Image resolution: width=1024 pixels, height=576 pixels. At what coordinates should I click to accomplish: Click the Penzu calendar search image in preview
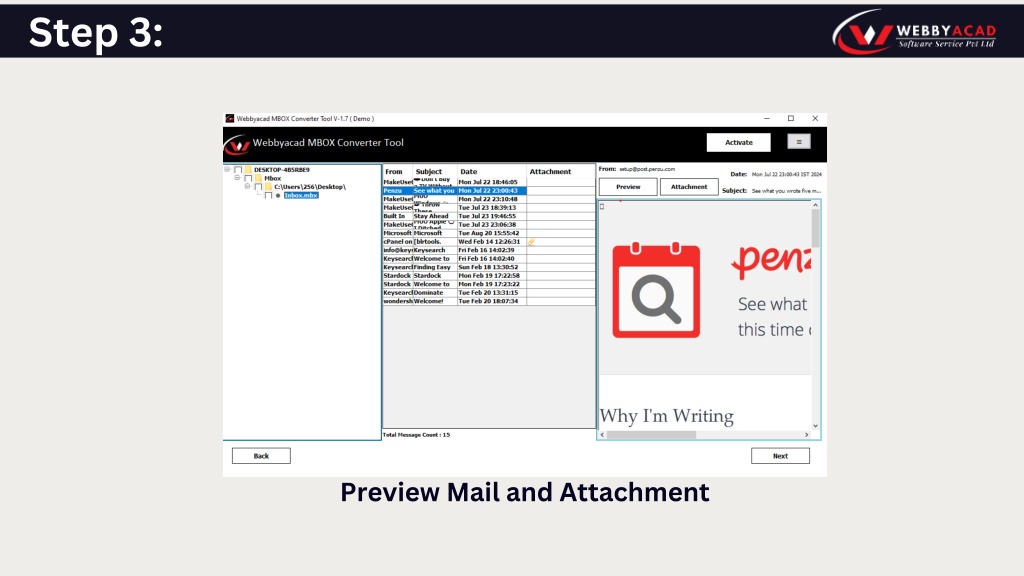click(656, 291)
